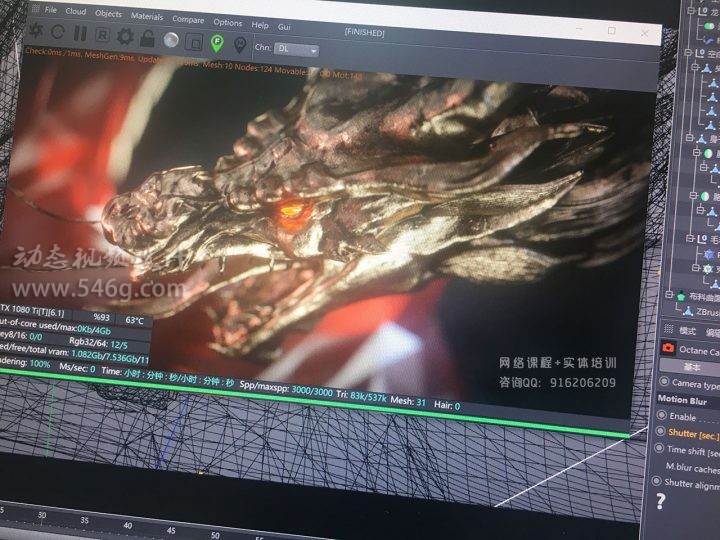Viewport: 720px width, 540px height.
Task: Toggle the lock resolution padlock icon
Action: [147, 38]
